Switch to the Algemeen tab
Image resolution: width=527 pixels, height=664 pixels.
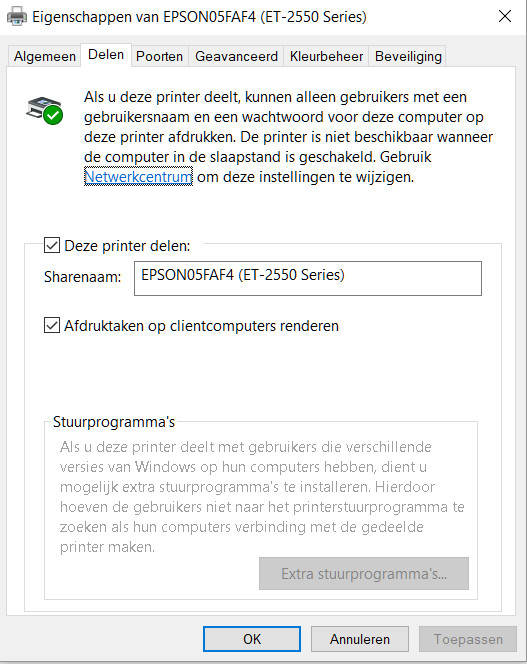[44, 56]
